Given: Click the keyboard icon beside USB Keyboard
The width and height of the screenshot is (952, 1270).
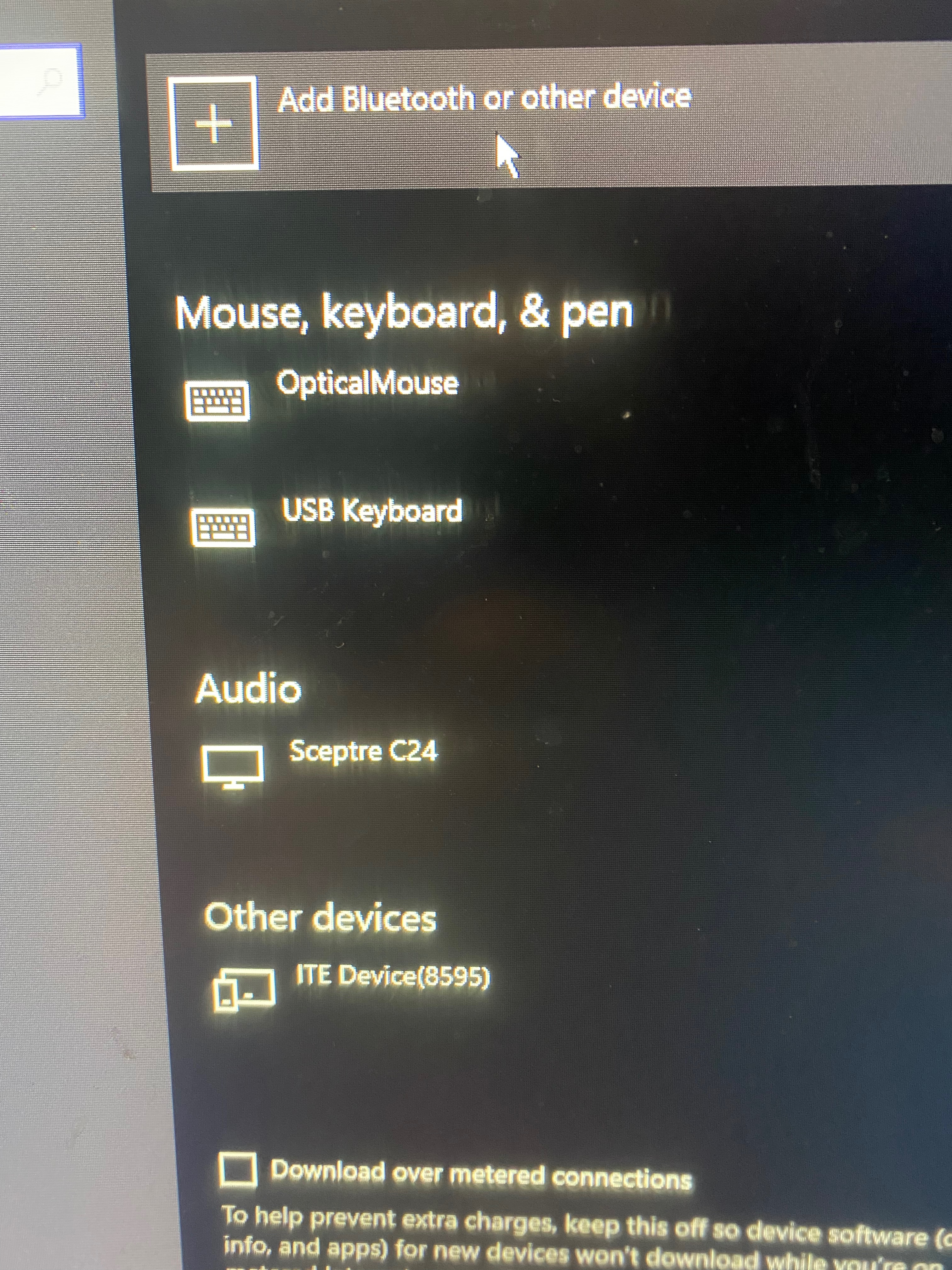Looking at the screenshot, I should [x=222, y=527].
